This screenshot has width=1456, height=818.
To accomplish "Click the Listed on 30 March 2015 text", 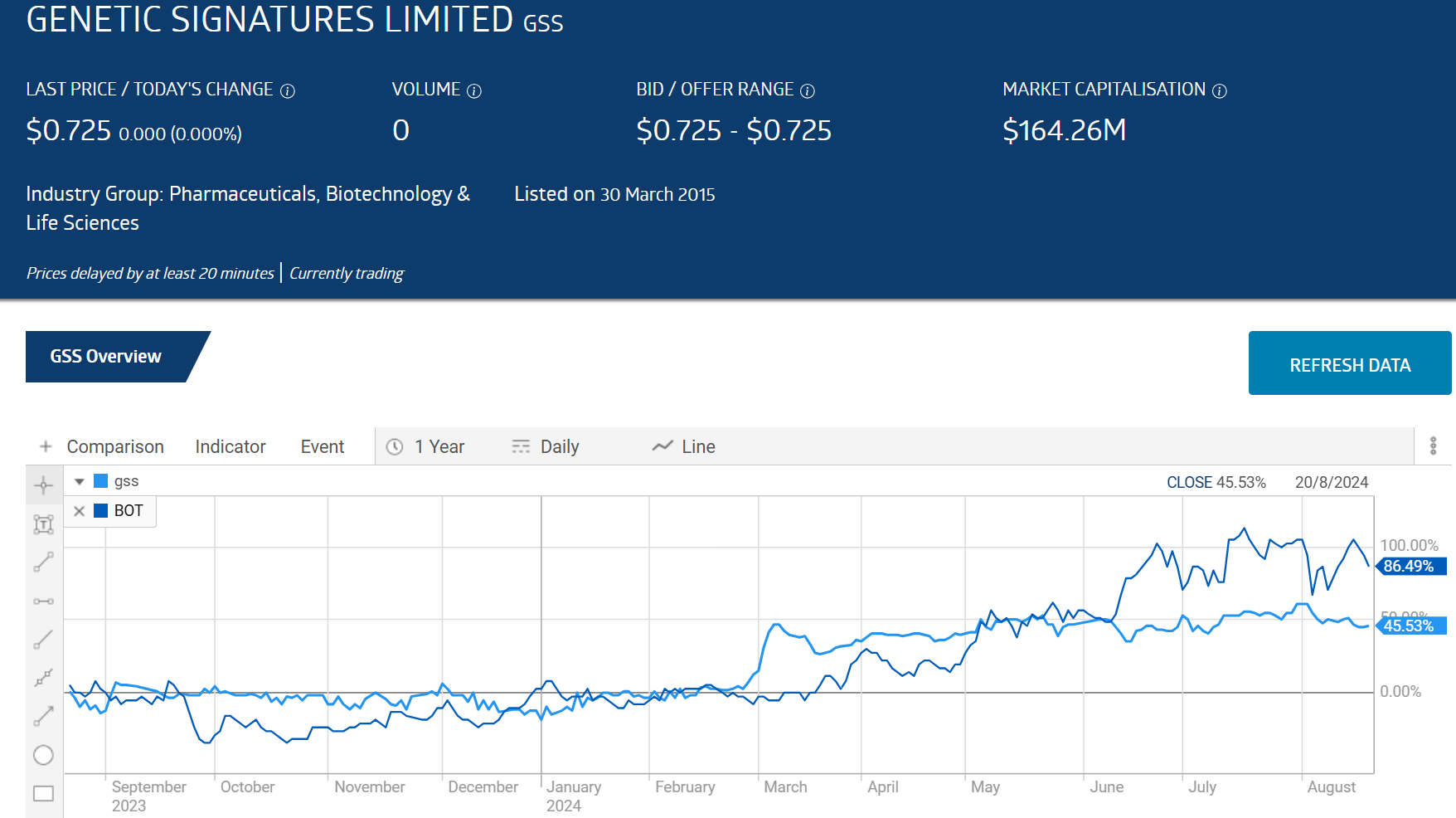I will tap(614, 194).
